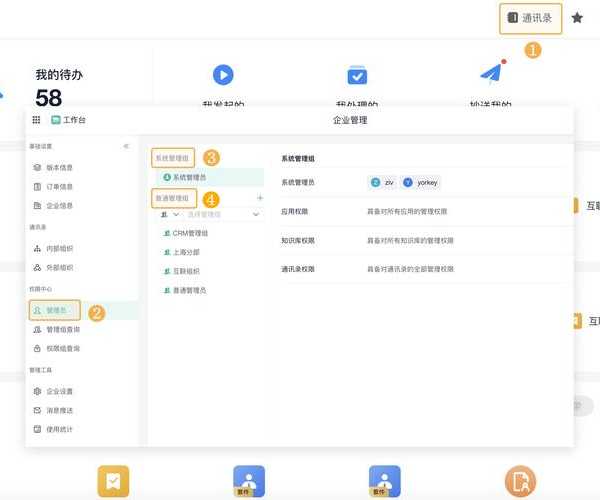Open the 通讯录 contacts button

531,18
